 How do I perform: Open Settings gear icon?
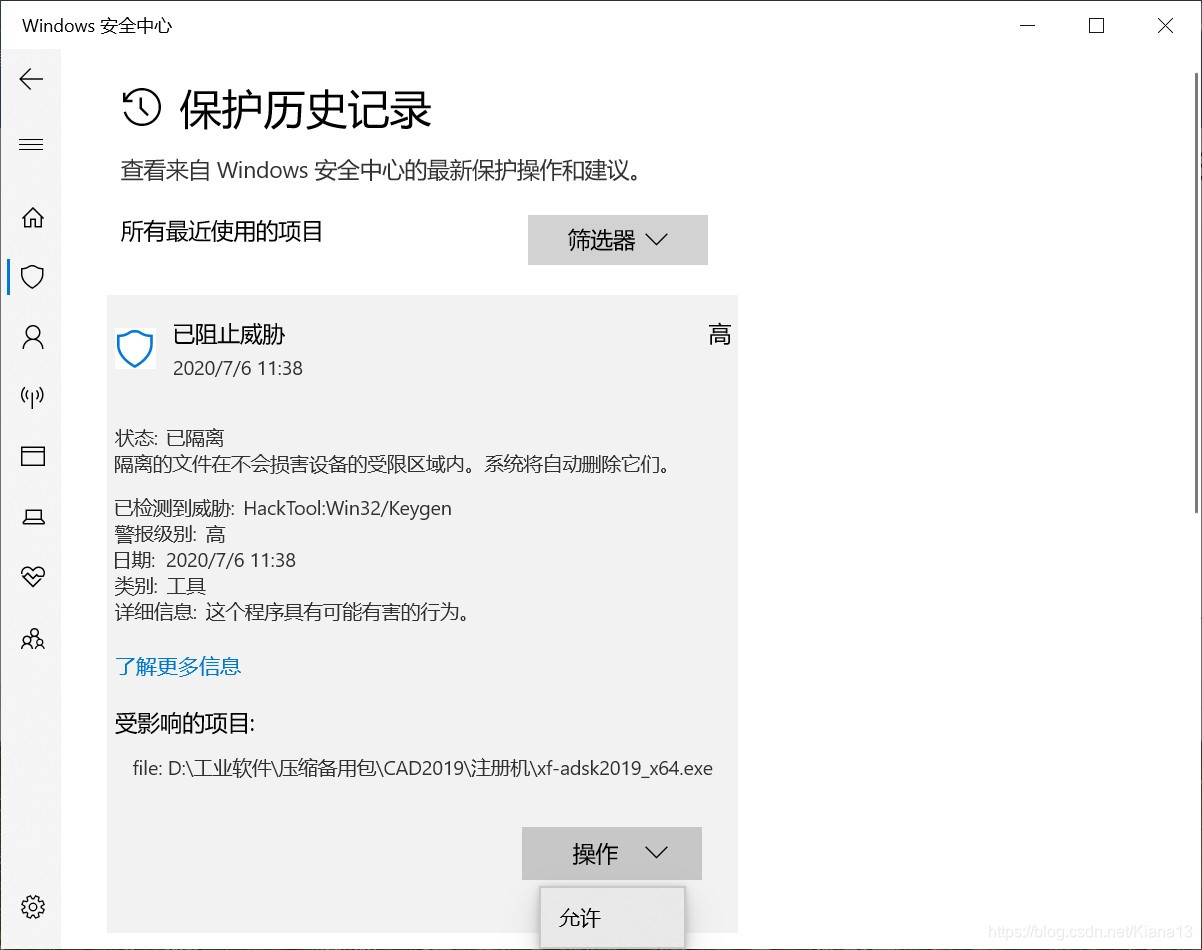click(x=33, y=907)
